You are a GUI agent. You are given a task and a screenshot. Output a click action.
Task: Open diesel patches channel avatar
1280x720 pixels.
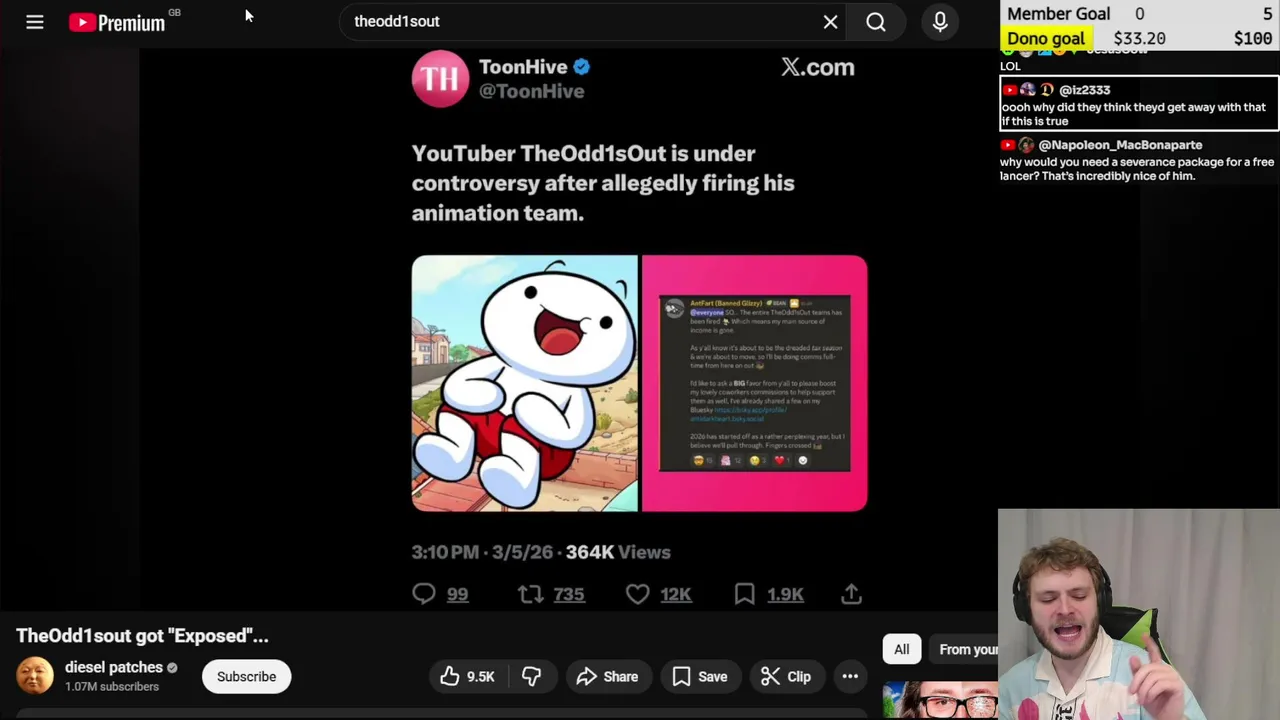35,676
